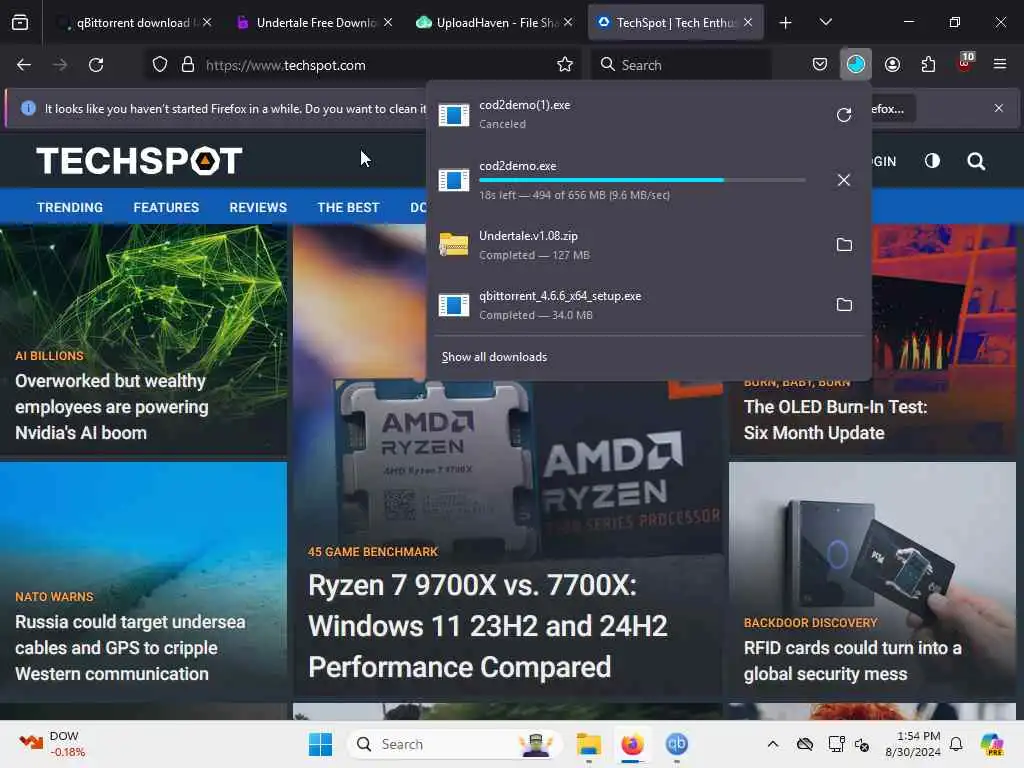Open the Extensions puzzle icon
1024x768 pixels.
pyautogui.click(x=928, y=65)
